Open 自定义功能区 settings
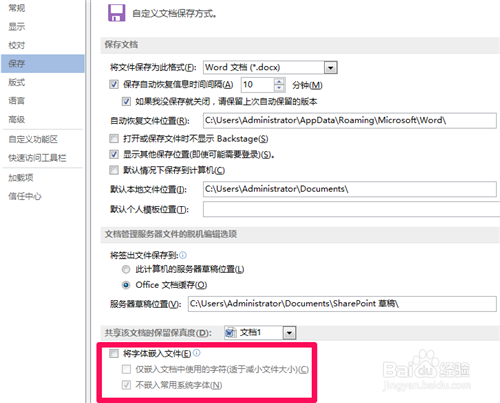Image resolution: width=500 pixels, height=403 pixels. point(33,139)
